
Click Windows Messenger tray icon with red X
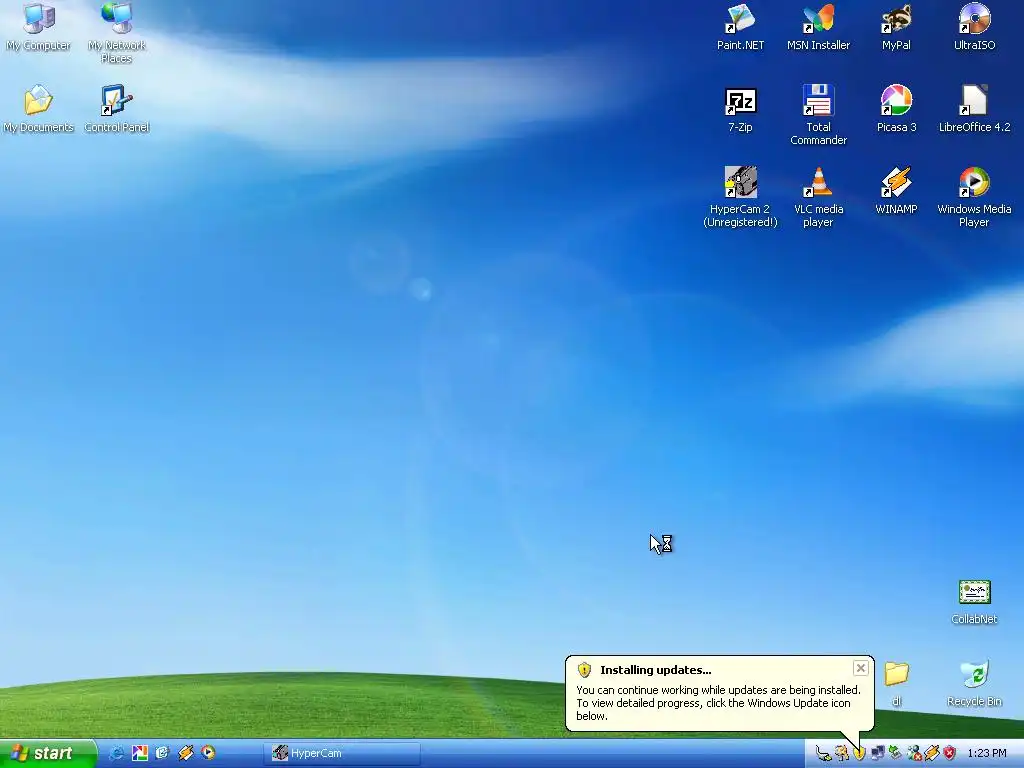click(x=914, y=753)
